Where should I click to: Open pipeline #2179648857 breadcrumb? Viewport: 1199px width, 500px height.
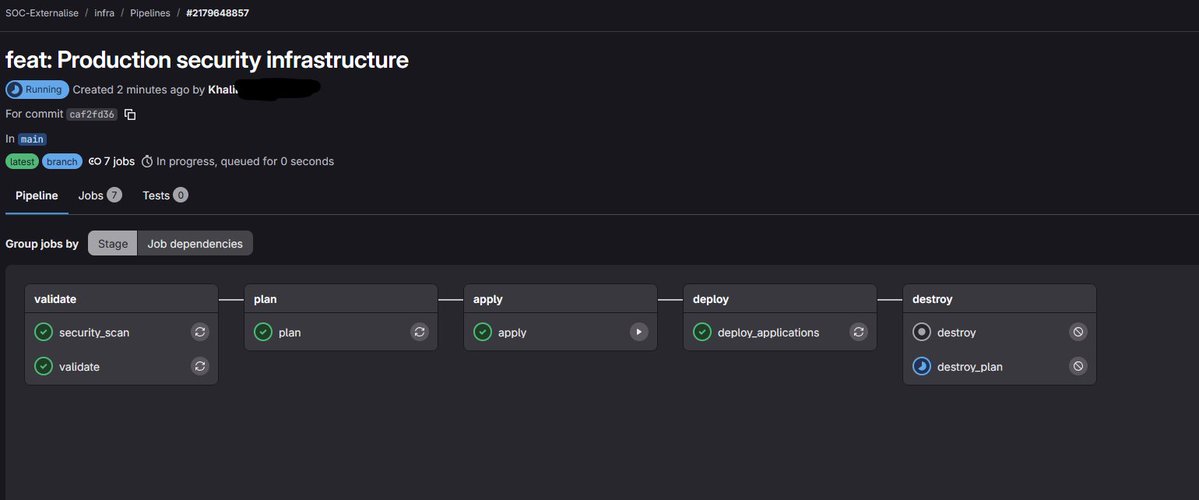pos(217,13)
